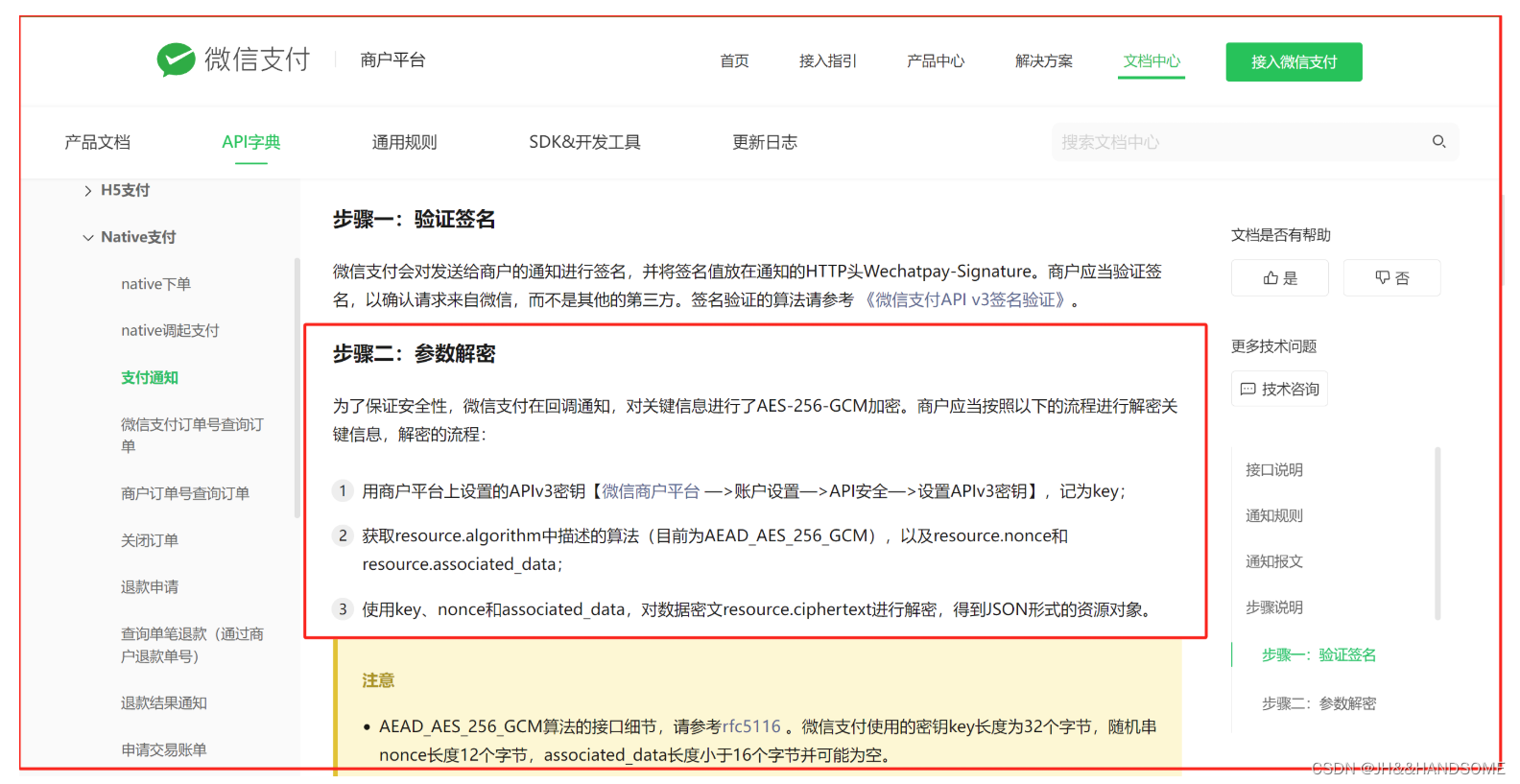Open the 解决方案 nav item
1520x784 pixels.
click(1044, 61)
